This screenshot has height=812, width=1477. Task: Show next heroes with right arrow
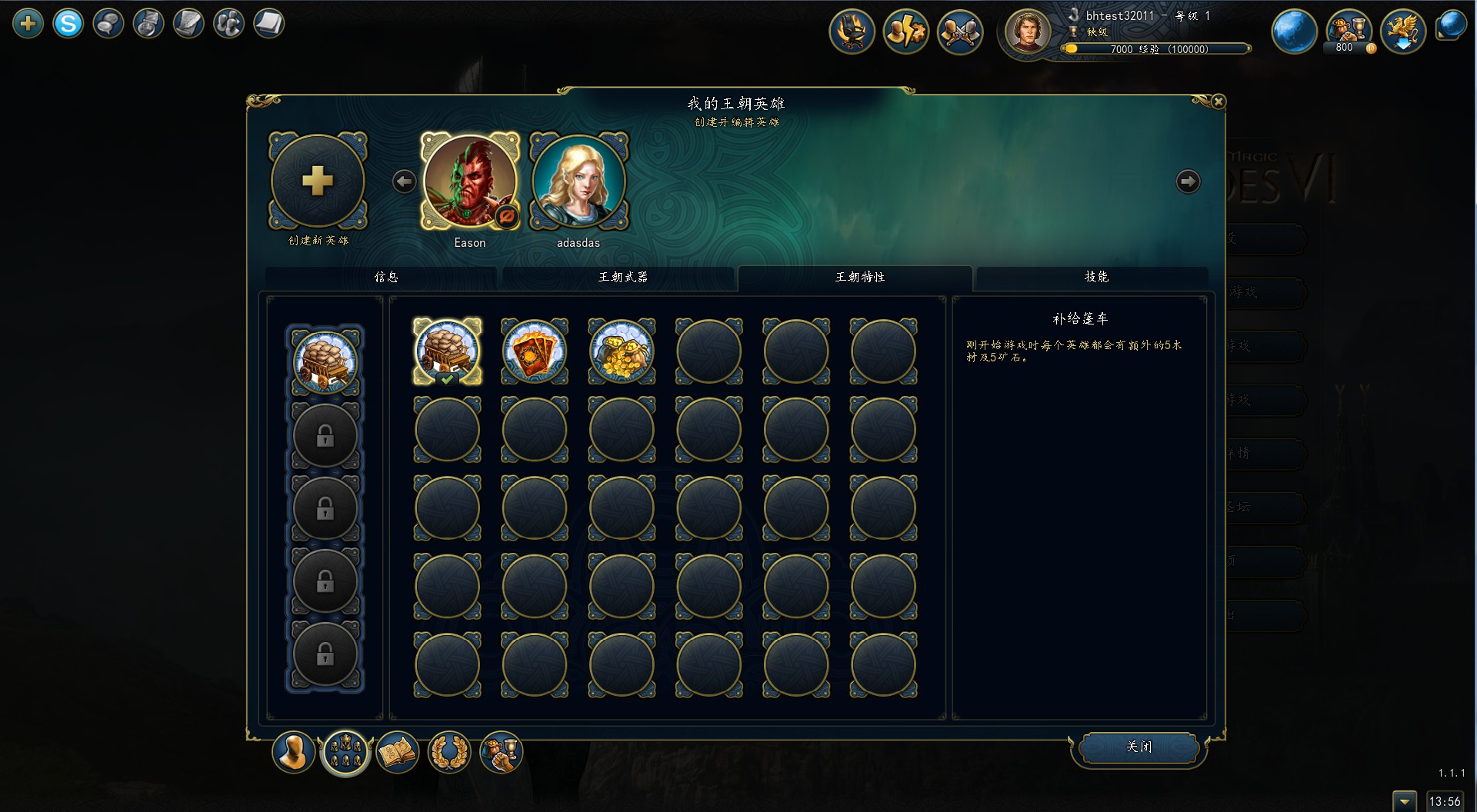(1188, 181)
